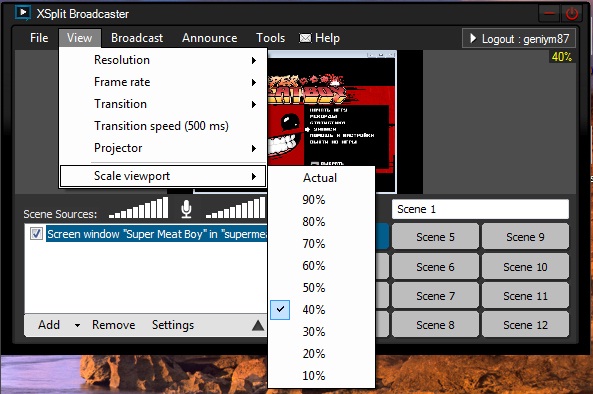Open the Tools menu

[270, 38]
